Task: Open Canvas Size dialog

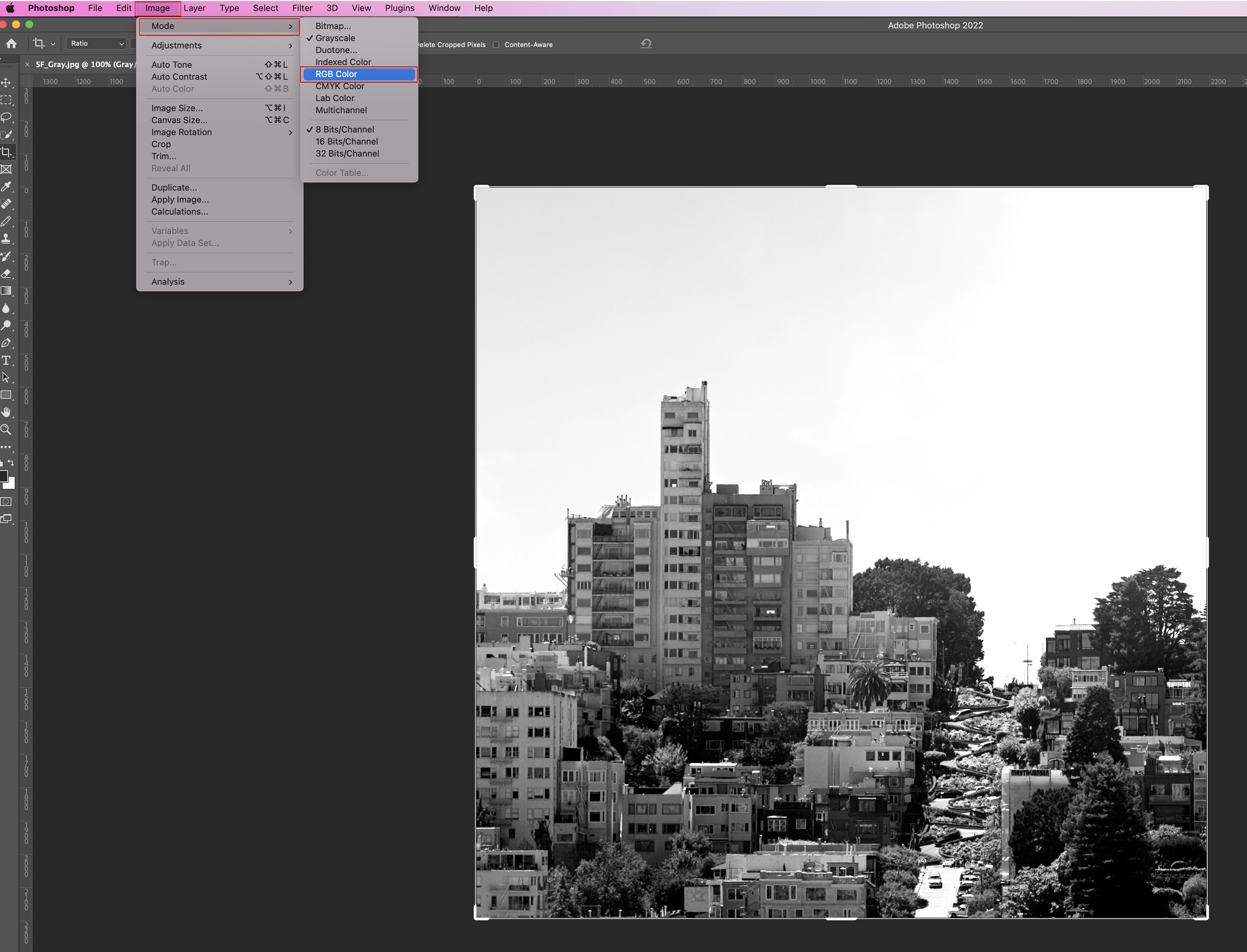Action: tap(179, 120)
